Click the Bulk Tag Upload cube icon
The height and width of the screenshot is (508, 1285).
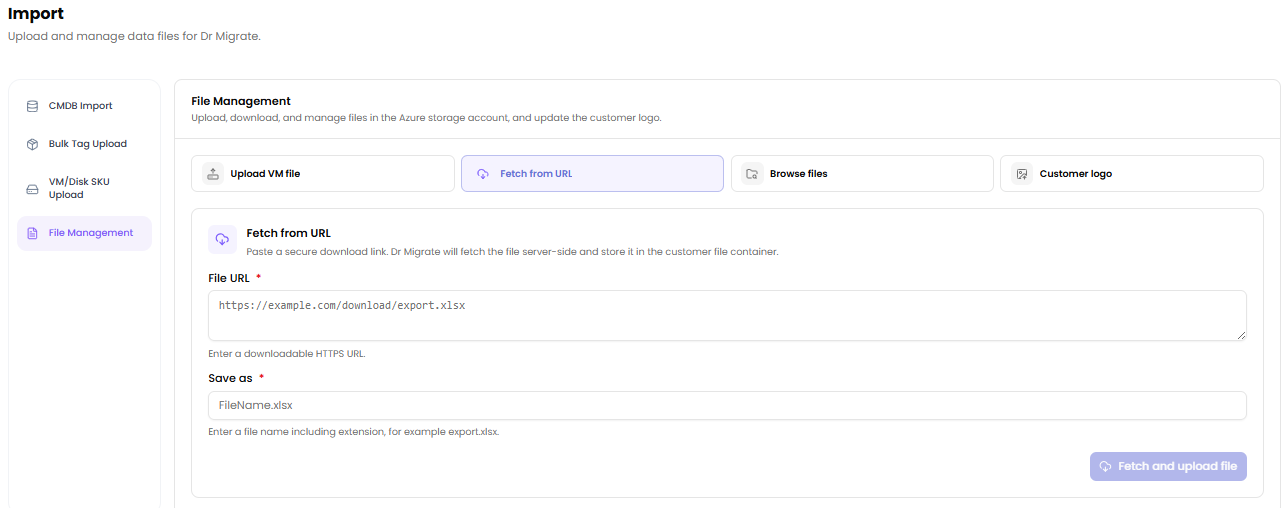point(32,144)
